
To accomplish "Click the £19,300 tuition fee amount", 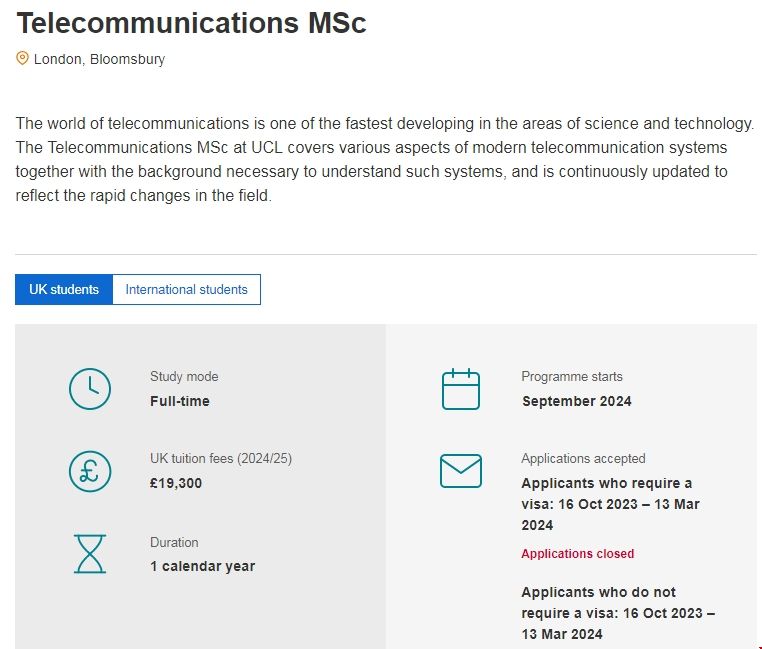I will pos(176,483).
